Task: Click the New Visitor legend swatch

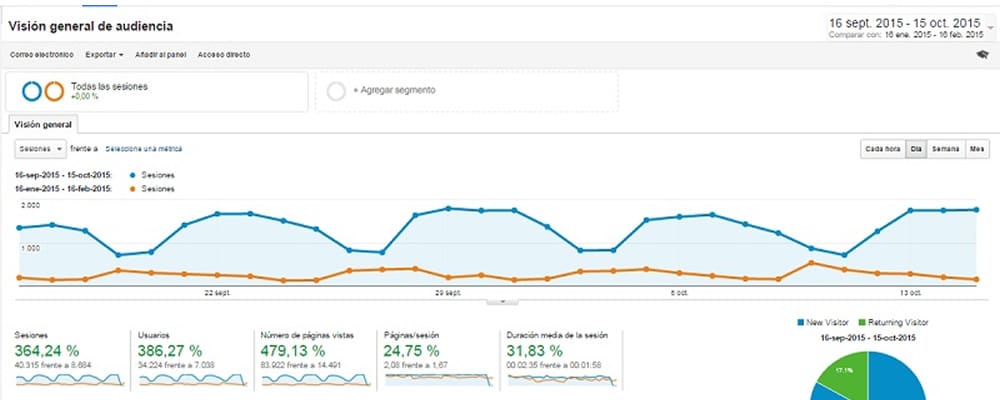Action: point(800,323)
